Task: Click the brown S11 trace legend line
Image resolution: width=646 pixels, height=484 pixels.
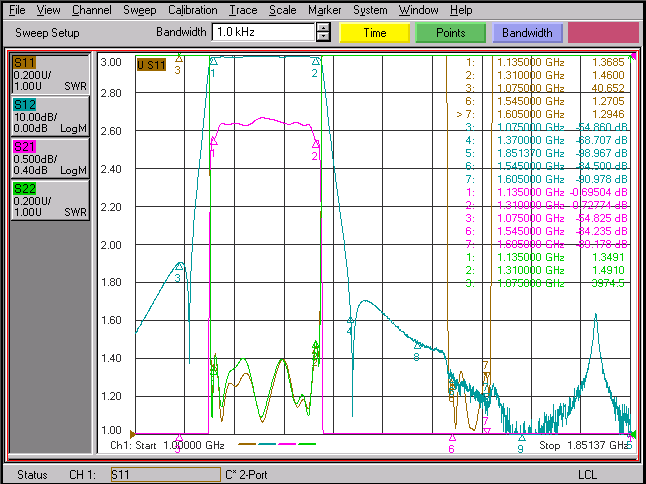Action: (x=247, y=444)
